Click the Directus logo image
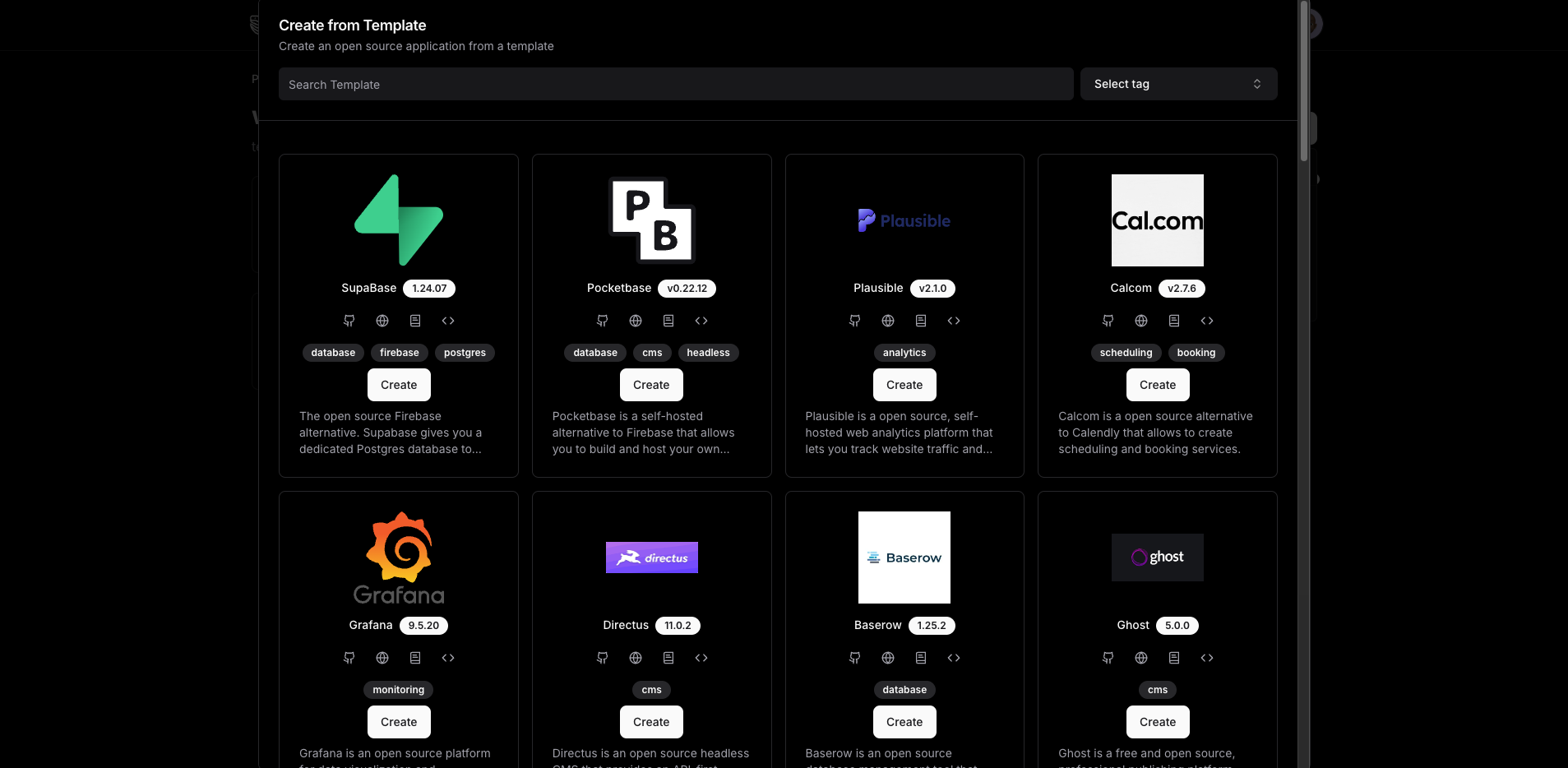Image resolution: width=1568 pixels, height=768 pixels. click(652, 557)
